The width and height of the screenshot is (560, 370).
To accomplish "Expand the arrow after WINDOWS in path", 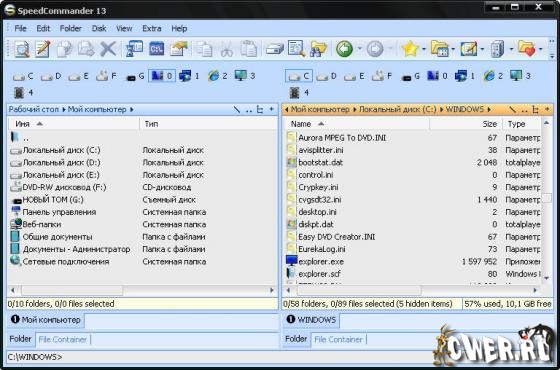I will point(489,109).
